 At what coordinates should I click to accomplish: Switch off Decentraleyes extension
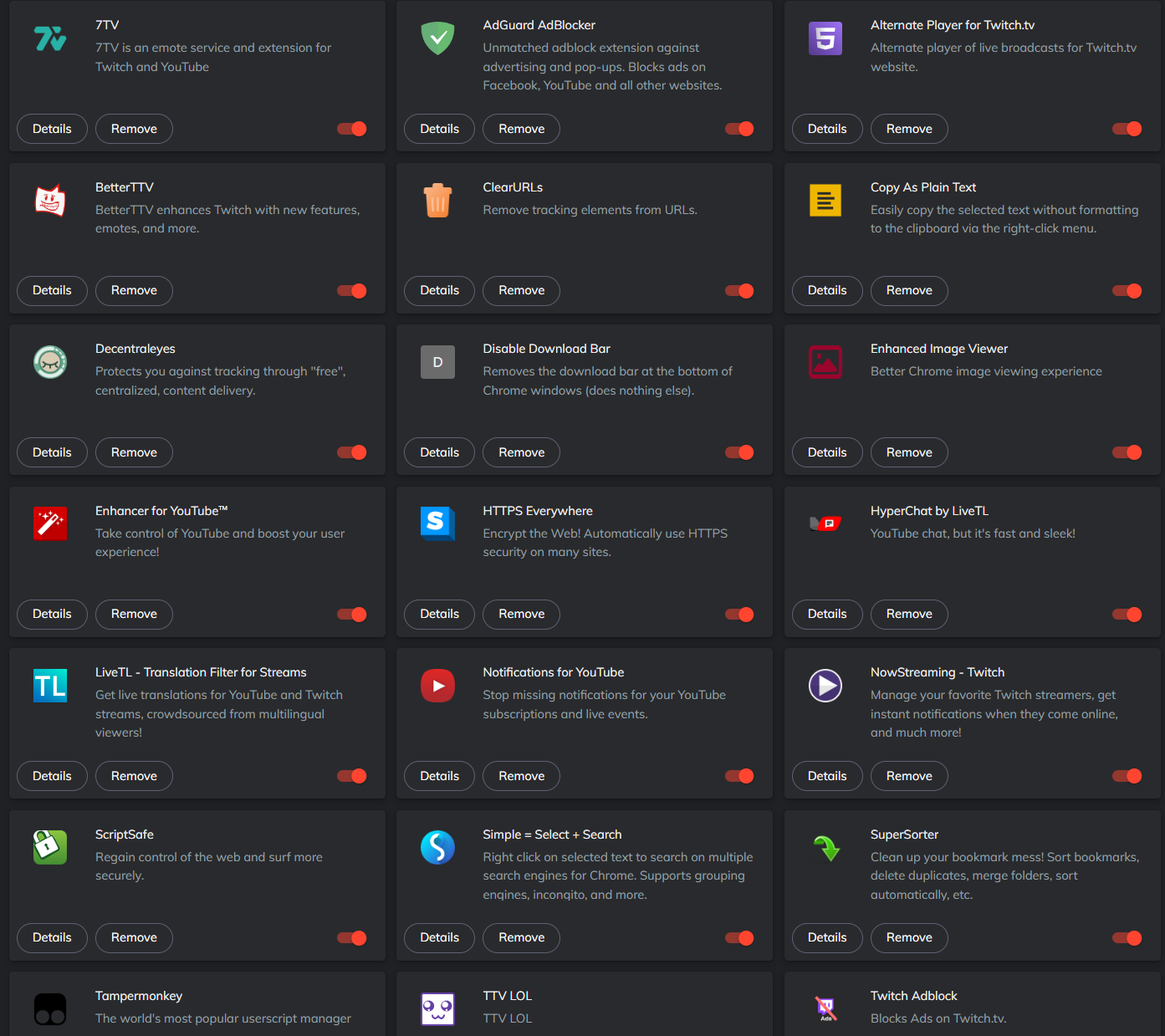point(352,452)
